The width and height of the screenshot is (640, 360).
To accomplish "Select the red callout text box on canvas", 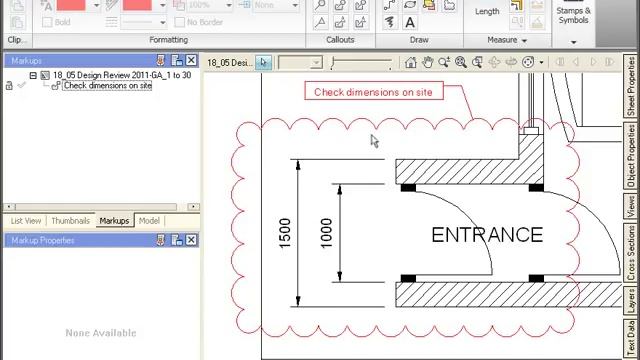I will pos(373,91).
